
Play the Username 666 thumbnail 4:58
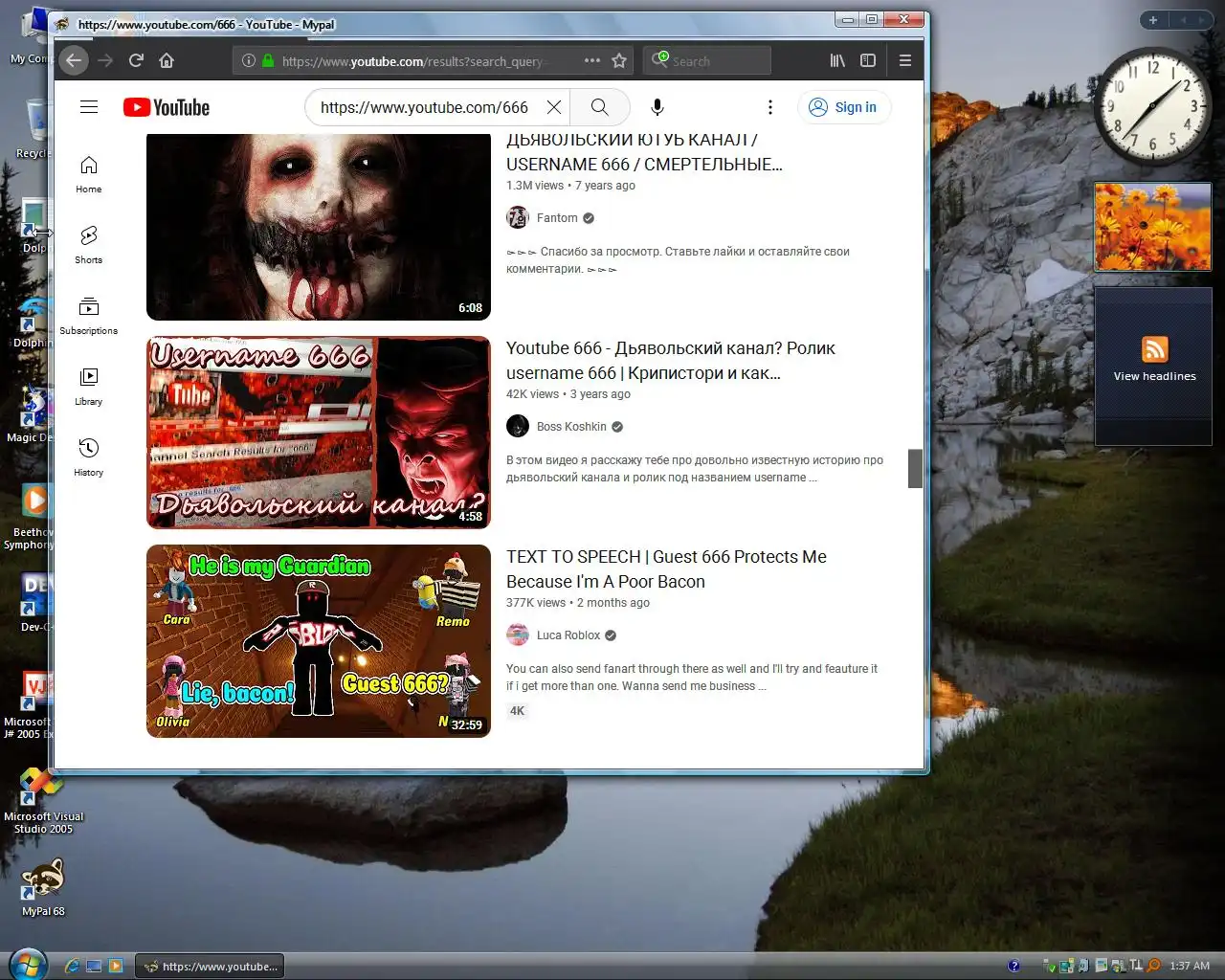tap(319, 433)
